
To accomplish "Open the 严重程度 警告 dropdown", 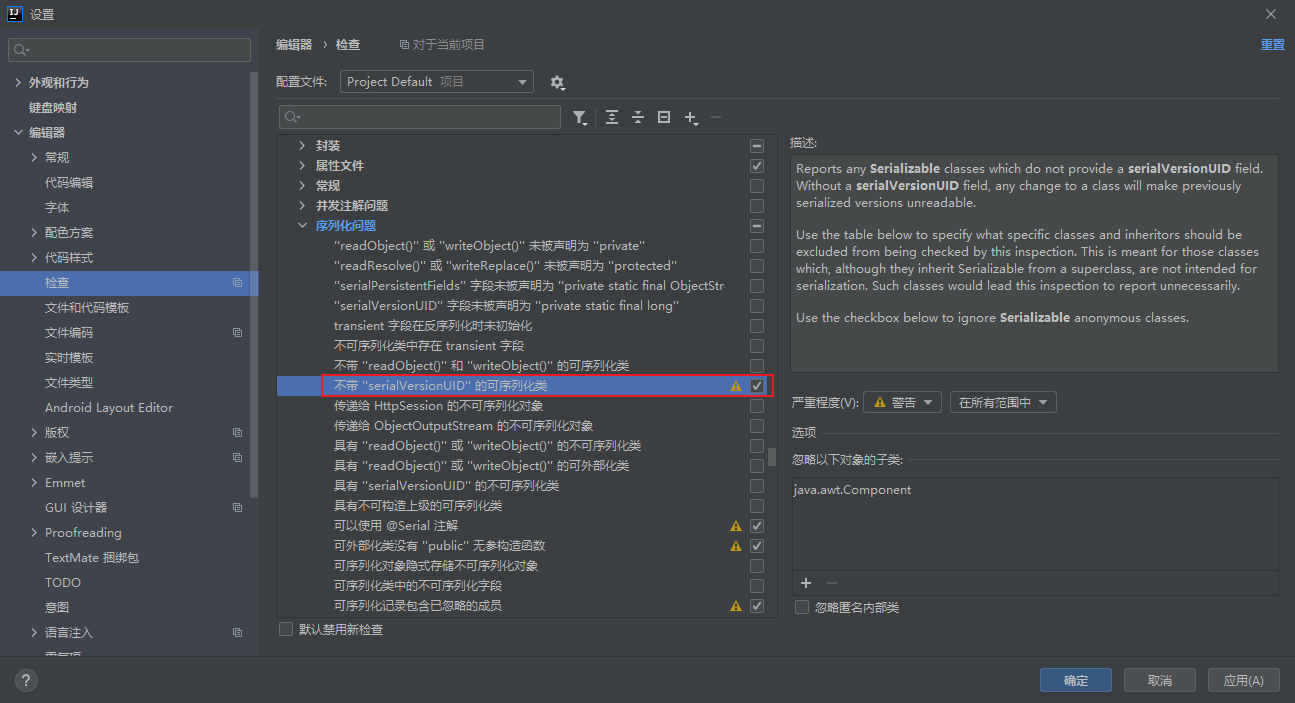I will (901, 400).
